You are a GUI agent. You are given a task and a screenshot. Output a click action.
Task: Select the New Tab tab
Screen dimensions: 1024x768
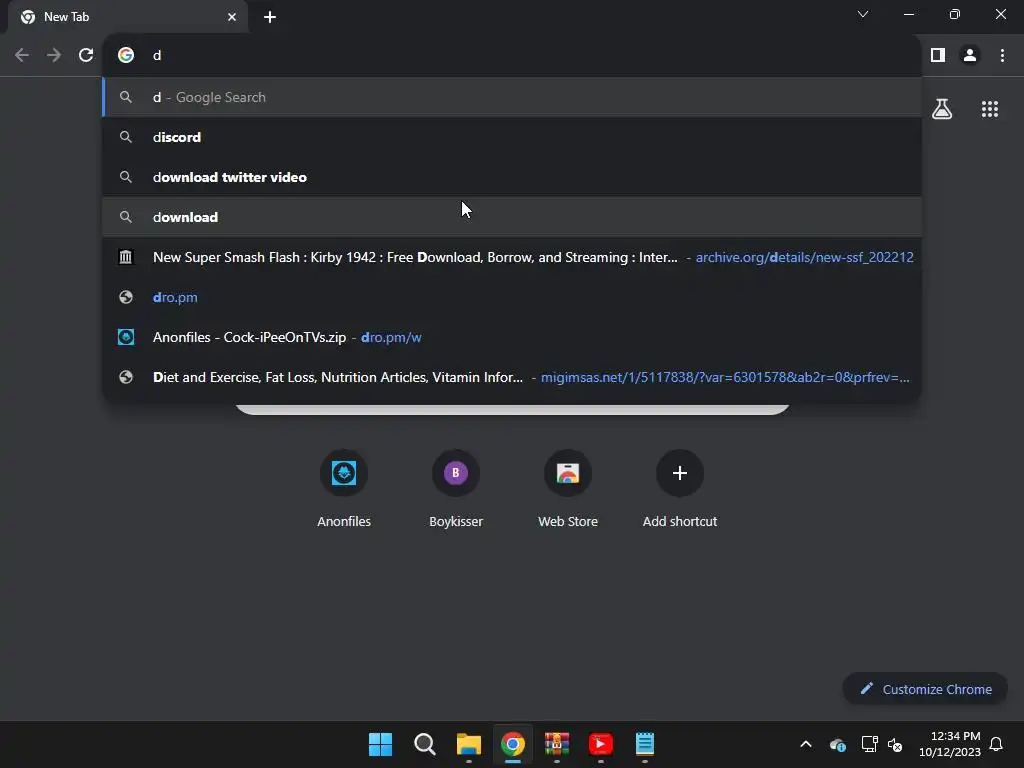point(127,17)
